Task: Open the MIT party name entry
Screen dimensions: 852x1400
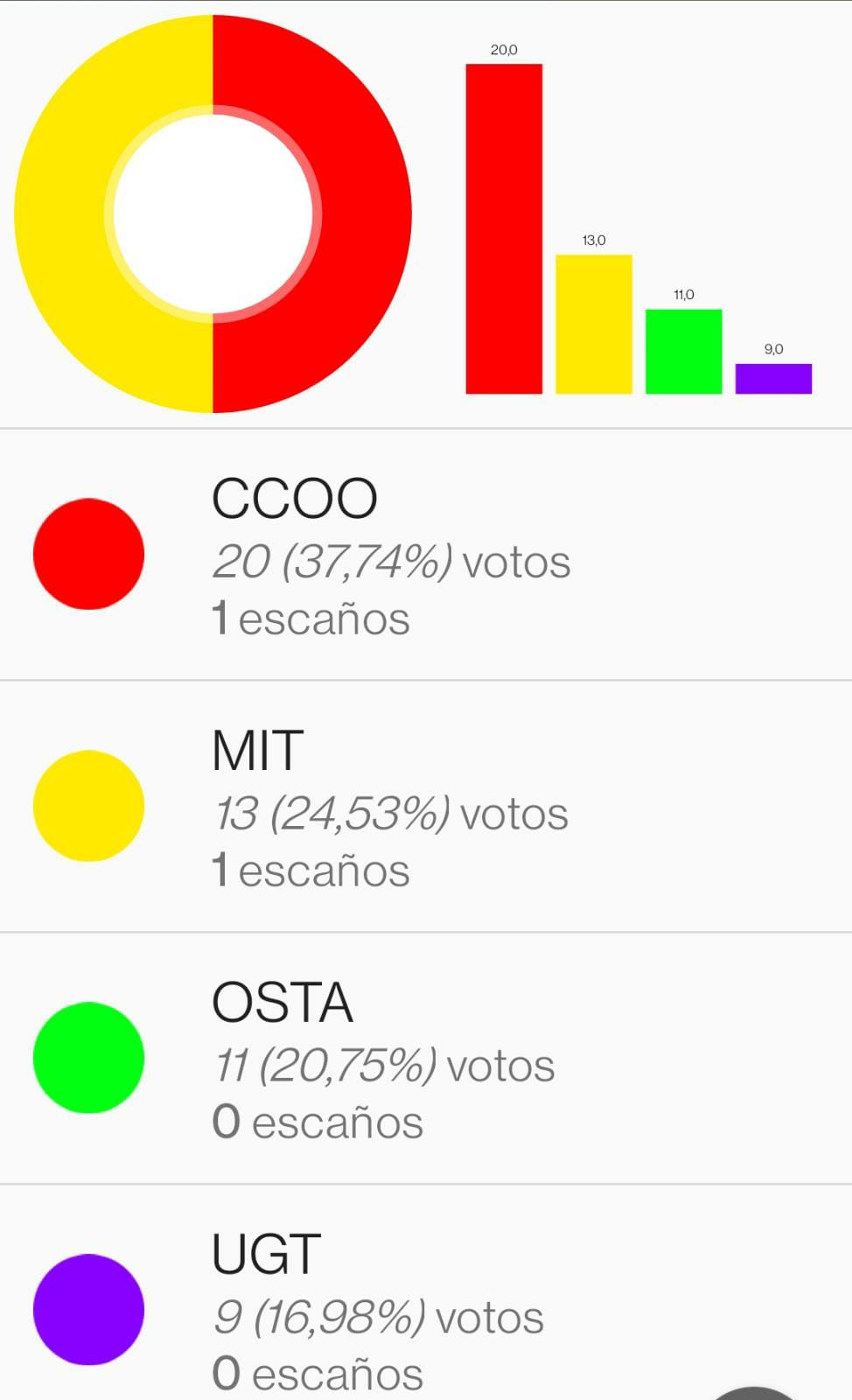Action: 258,751
